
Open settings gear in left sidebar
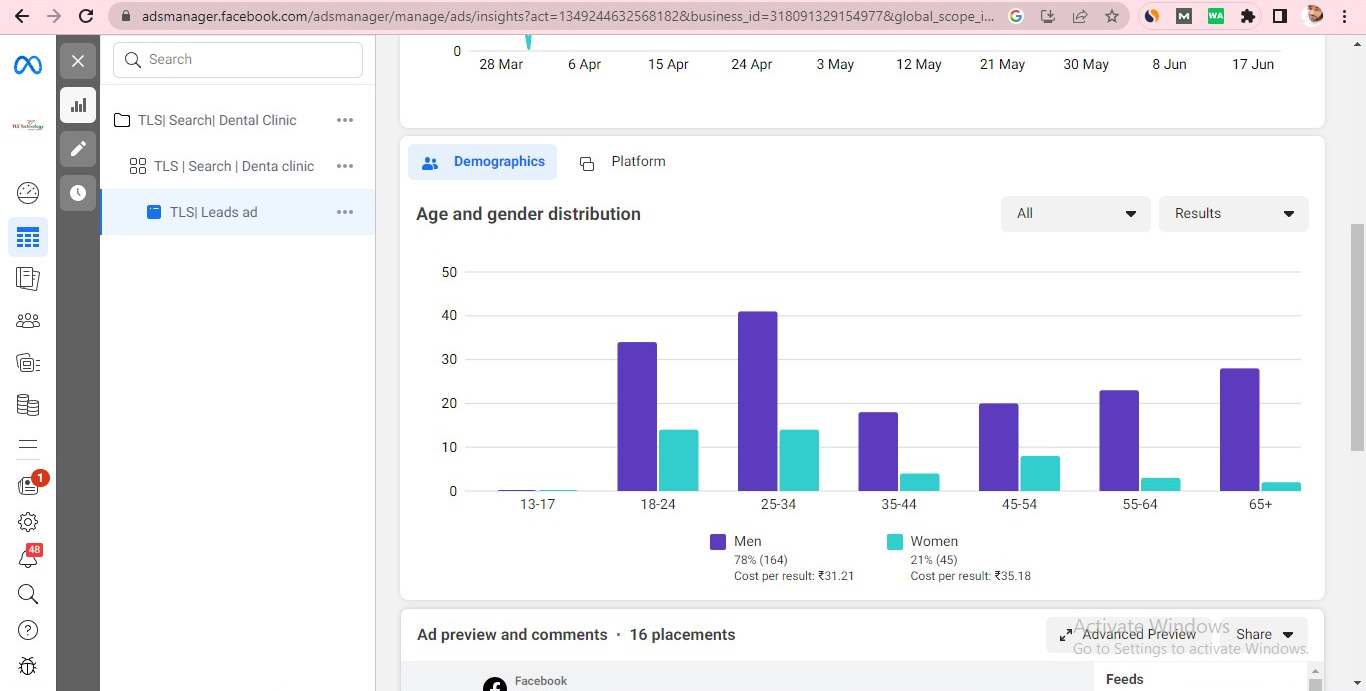28,521
